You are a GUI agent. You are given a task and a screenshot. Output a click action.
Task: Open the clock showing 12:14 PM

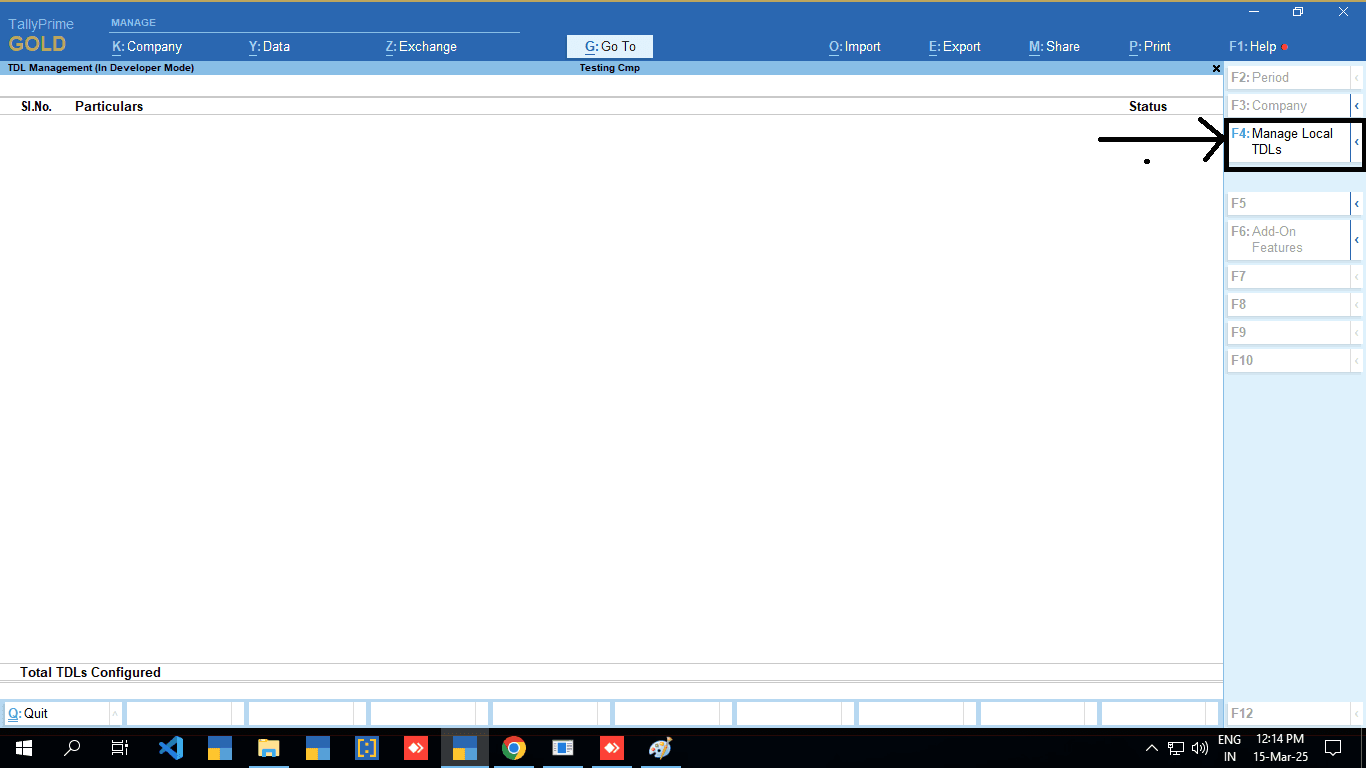pyautogui.click(x=1280, y=747)
